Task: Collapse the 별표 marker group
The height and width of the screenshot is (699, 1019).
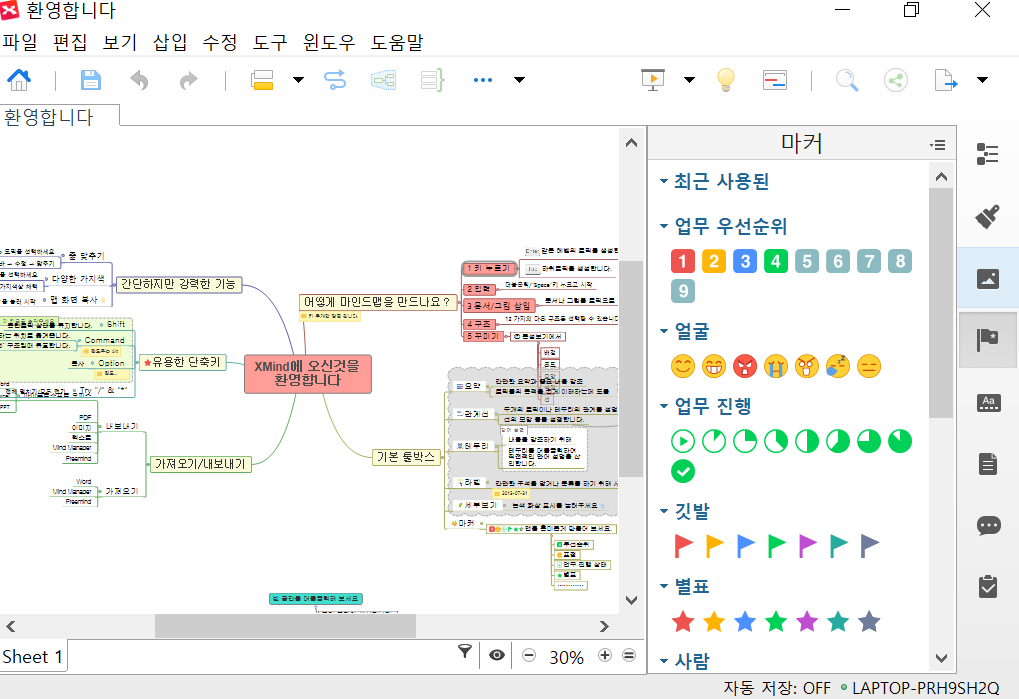Action: click(x=664, y=586)
